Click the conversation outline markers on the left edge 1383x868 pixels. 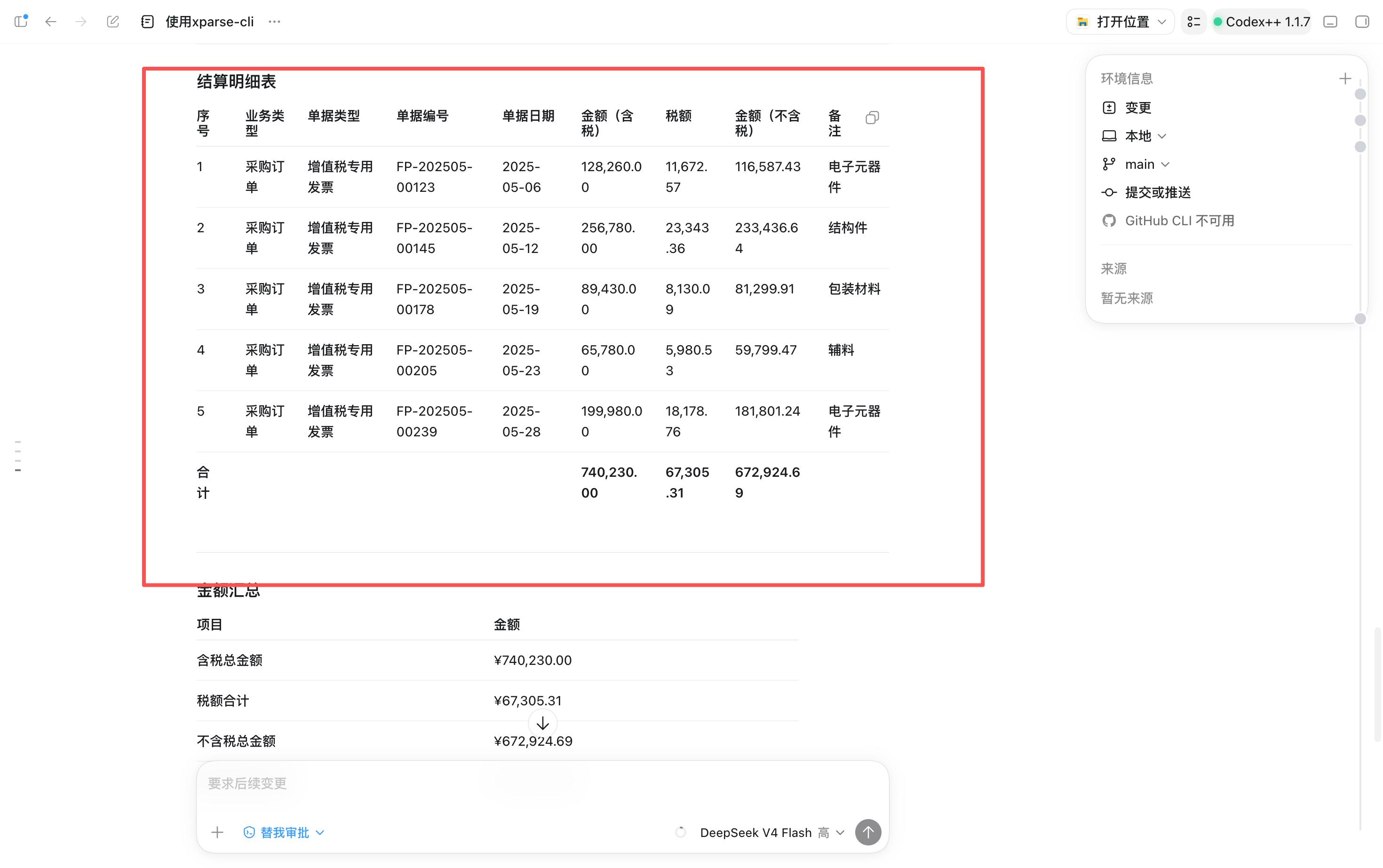pos(18,457)
